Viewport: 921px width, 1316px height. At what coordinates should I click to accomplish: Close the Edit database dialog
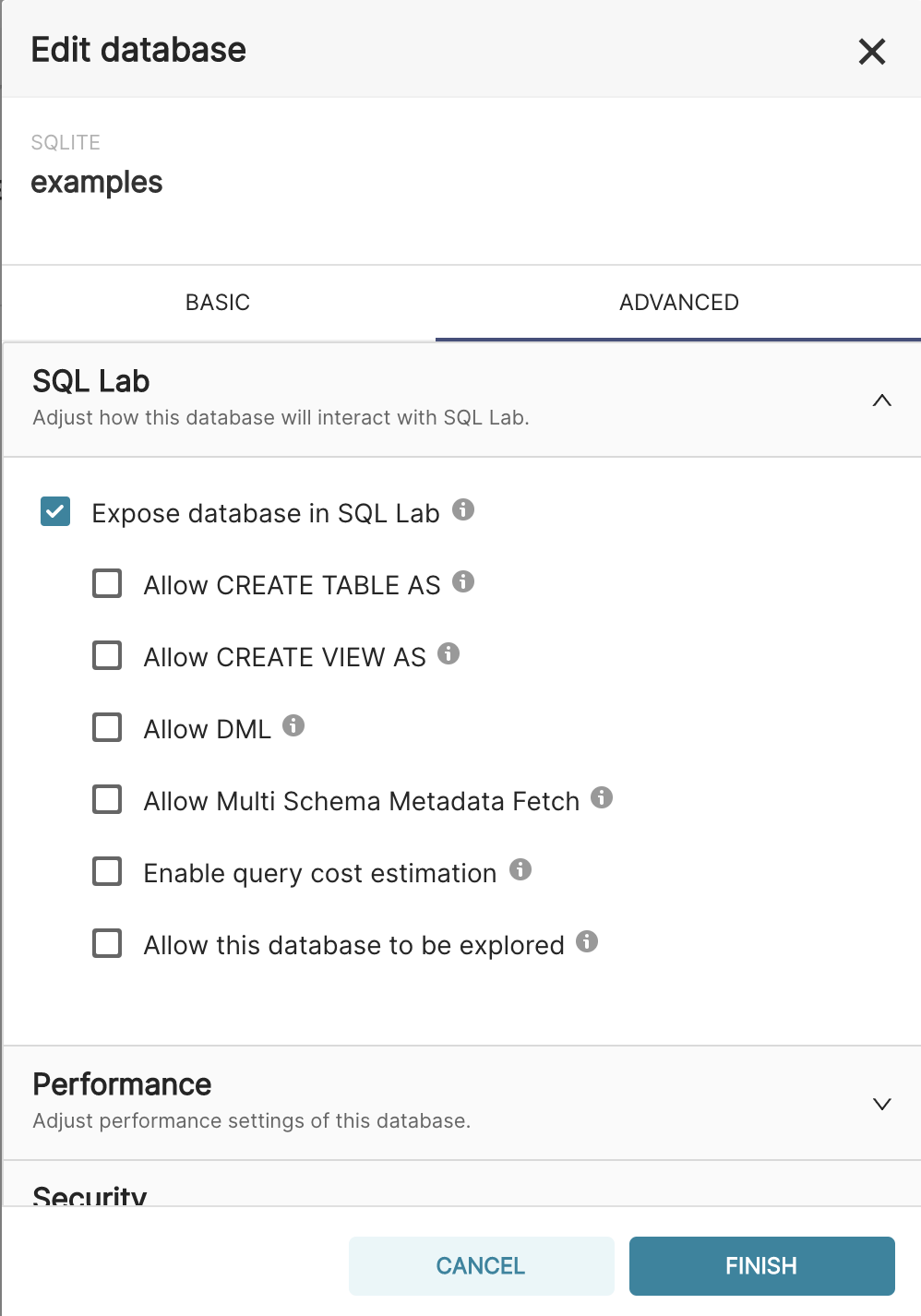pyautogui.click(x=871, y=52)
